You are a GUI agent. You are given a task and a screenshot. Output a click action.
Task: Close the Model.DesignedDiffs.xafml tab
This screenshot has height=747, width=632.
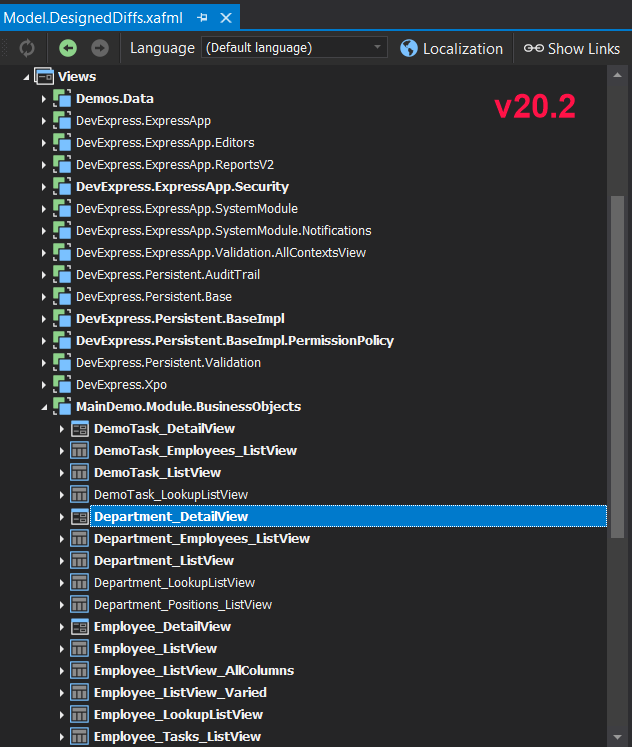point(226,18)
